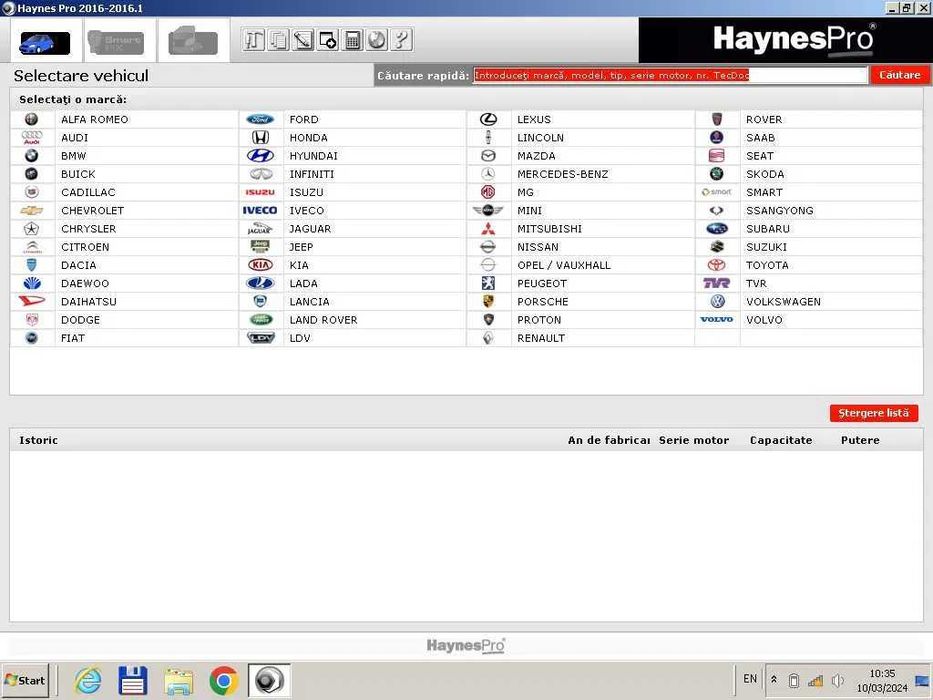Click the EN language indicator
The image size is (933, 700).
pos(750,679)
